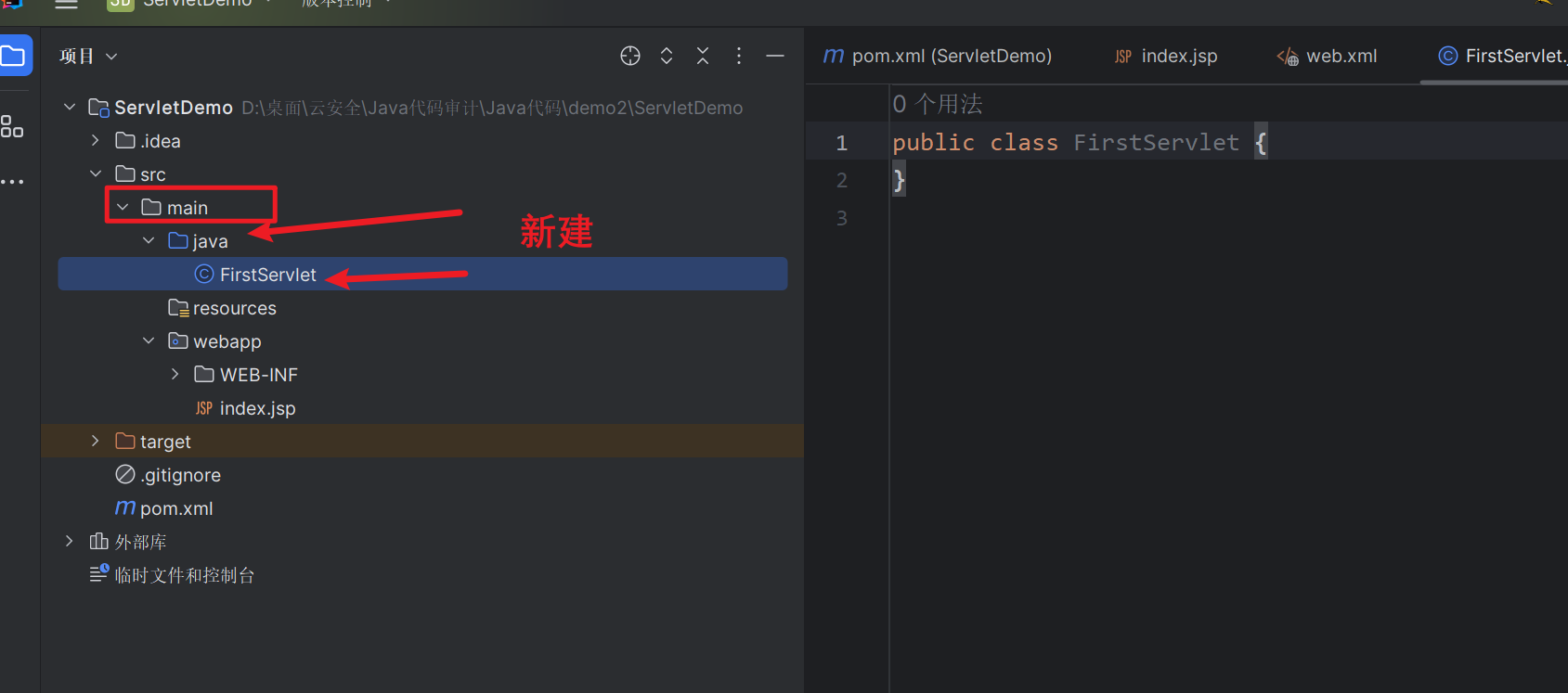Expand the .idea folder chevron

(x=96, y=140)
